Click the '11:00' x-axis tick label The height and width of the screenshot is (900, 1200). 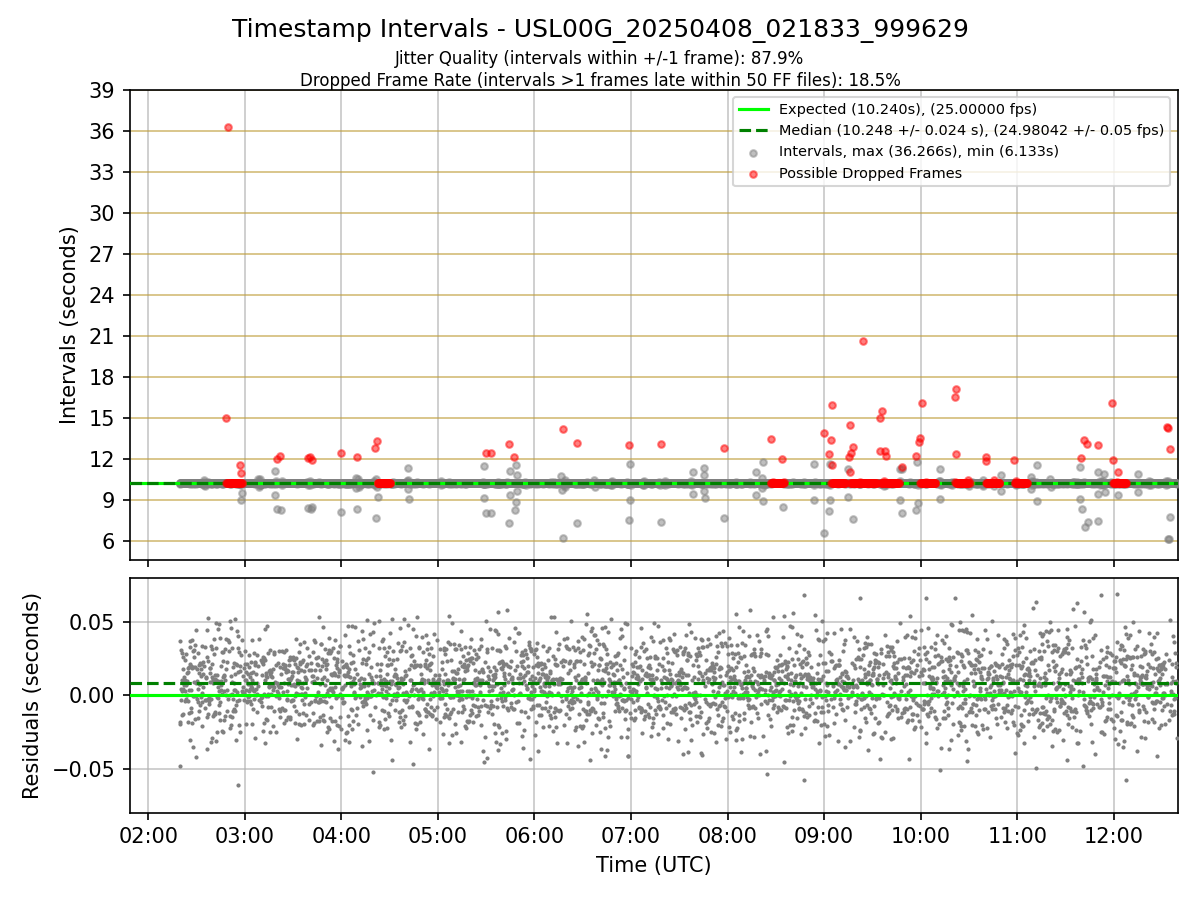coord(1017,834)
